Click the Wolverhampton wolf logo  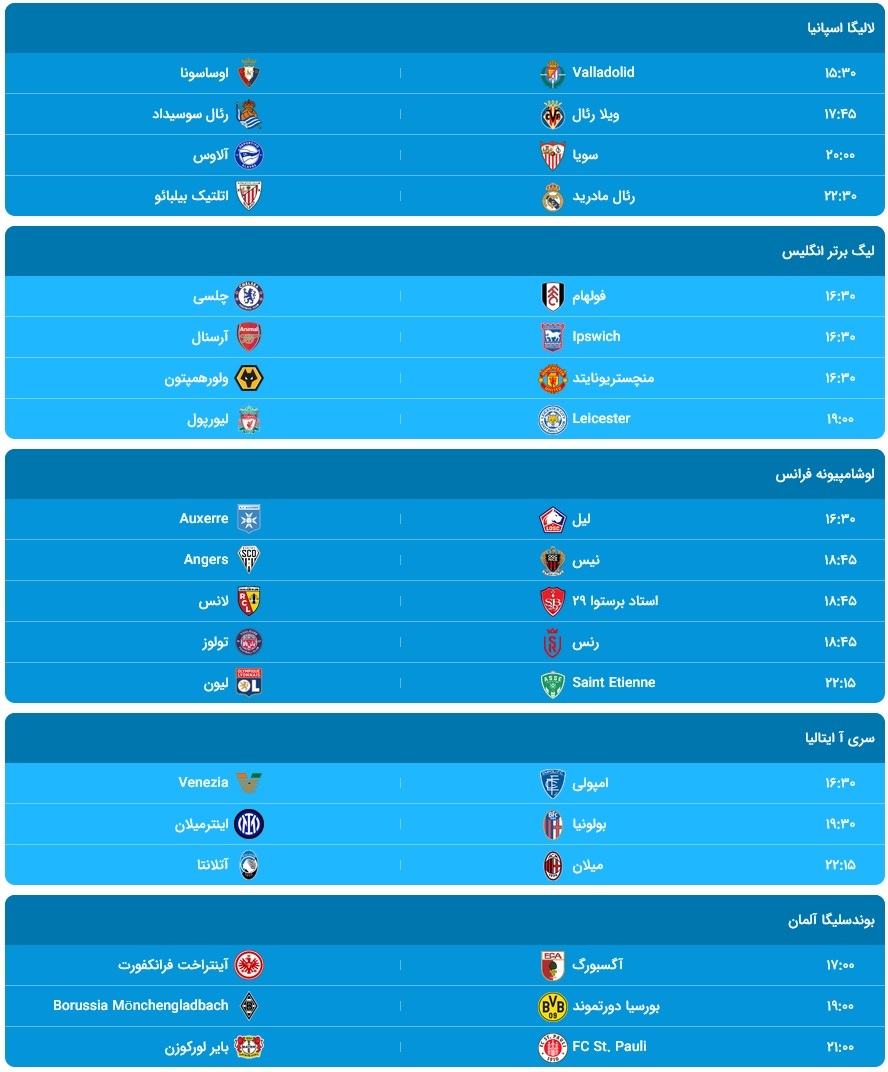pyautogui.click(x=249, y=379)
